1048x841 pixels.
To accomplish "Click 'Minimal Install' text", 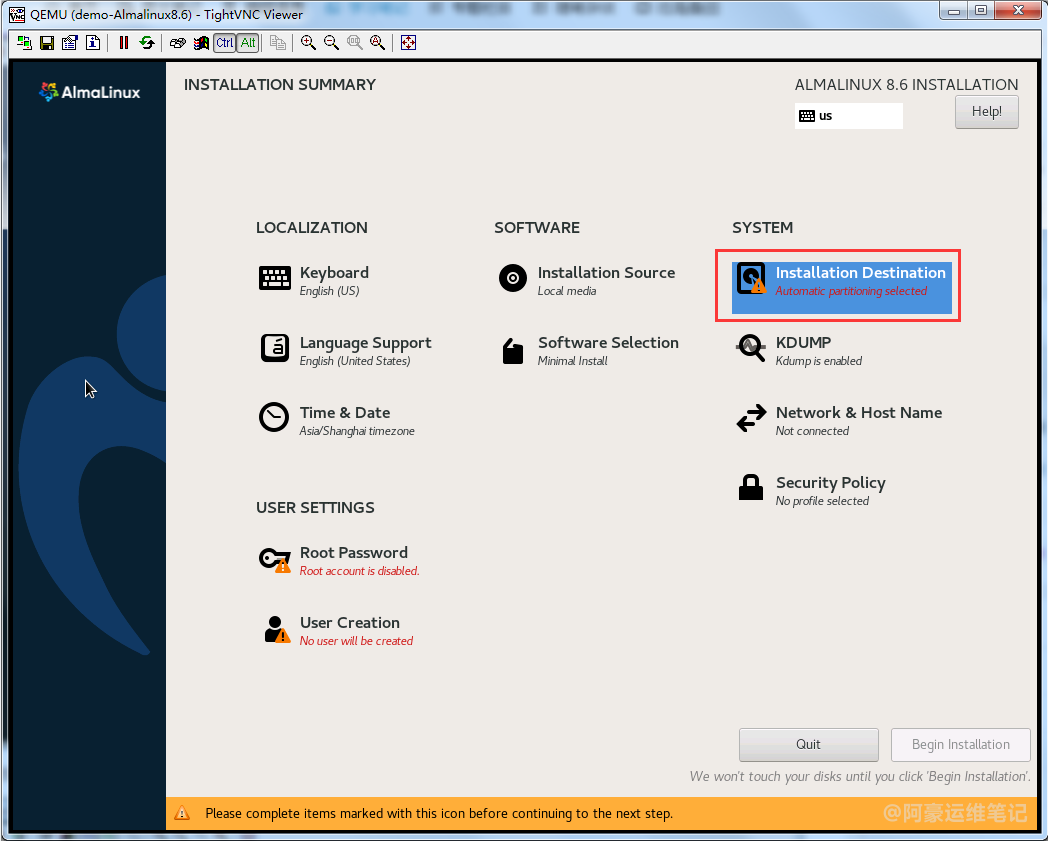I will click(572, 361).
